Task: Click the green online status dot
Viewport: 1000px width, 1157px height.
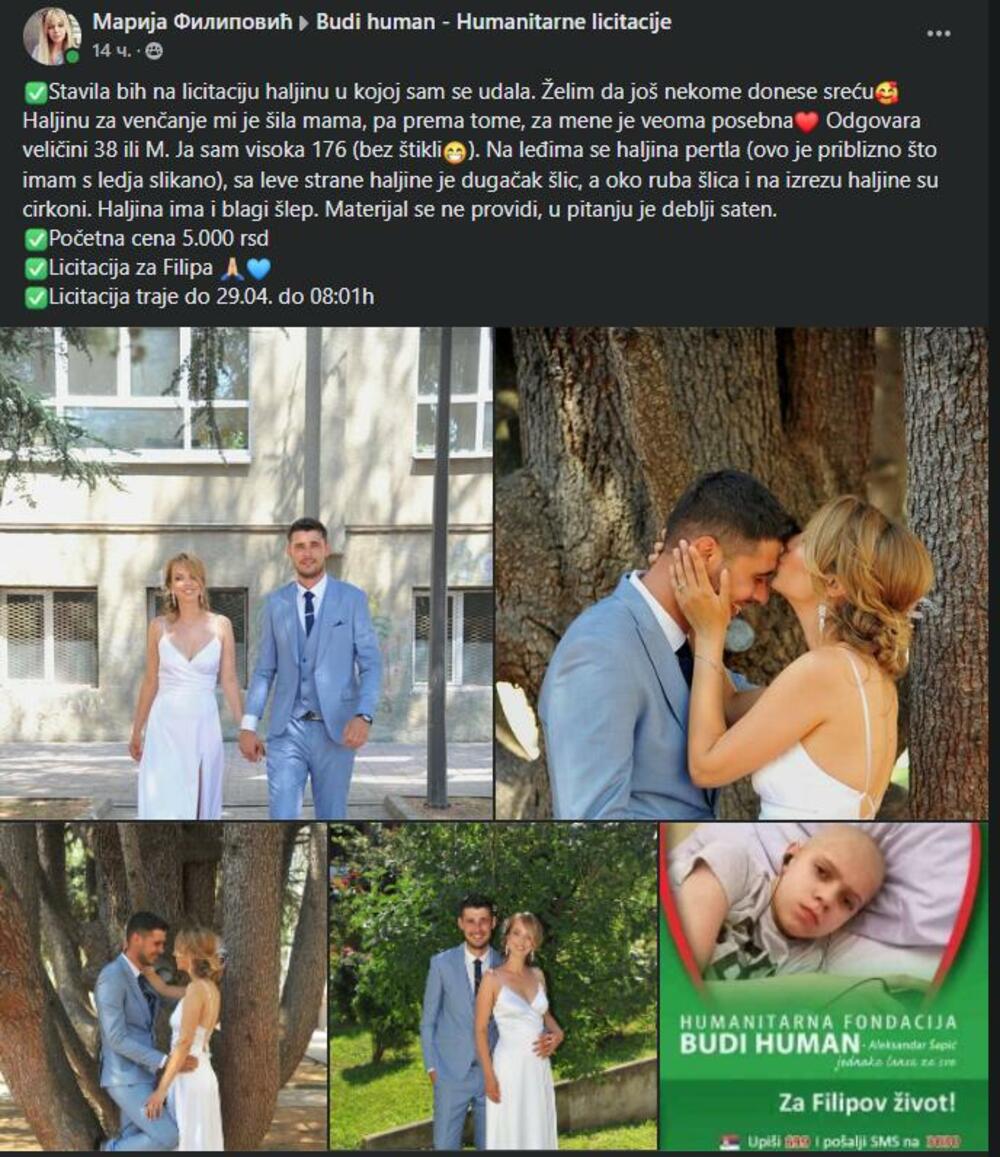Action: (x=72, y=58)
